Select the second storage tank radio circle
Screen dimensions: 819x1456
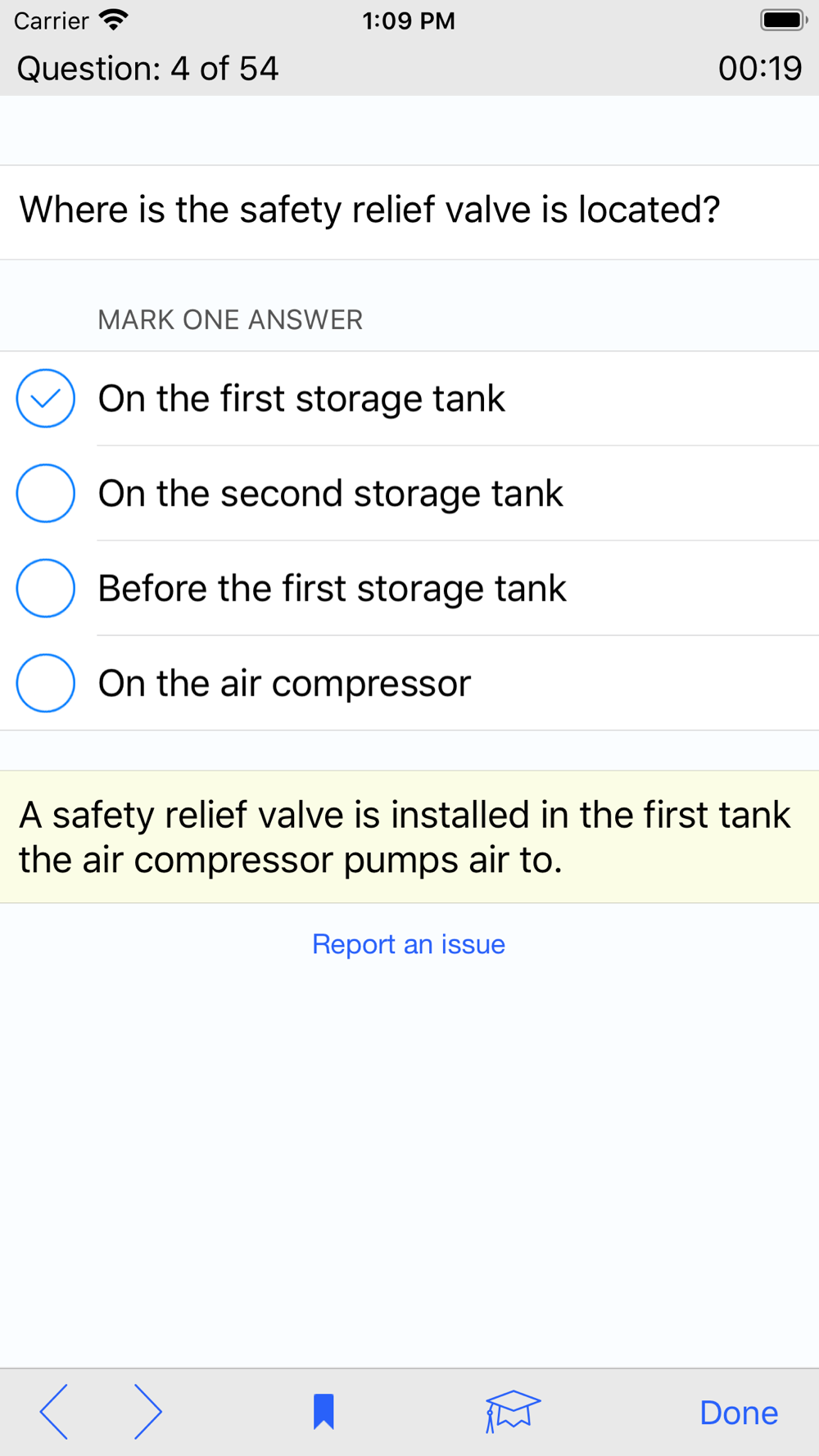[46, 493]
